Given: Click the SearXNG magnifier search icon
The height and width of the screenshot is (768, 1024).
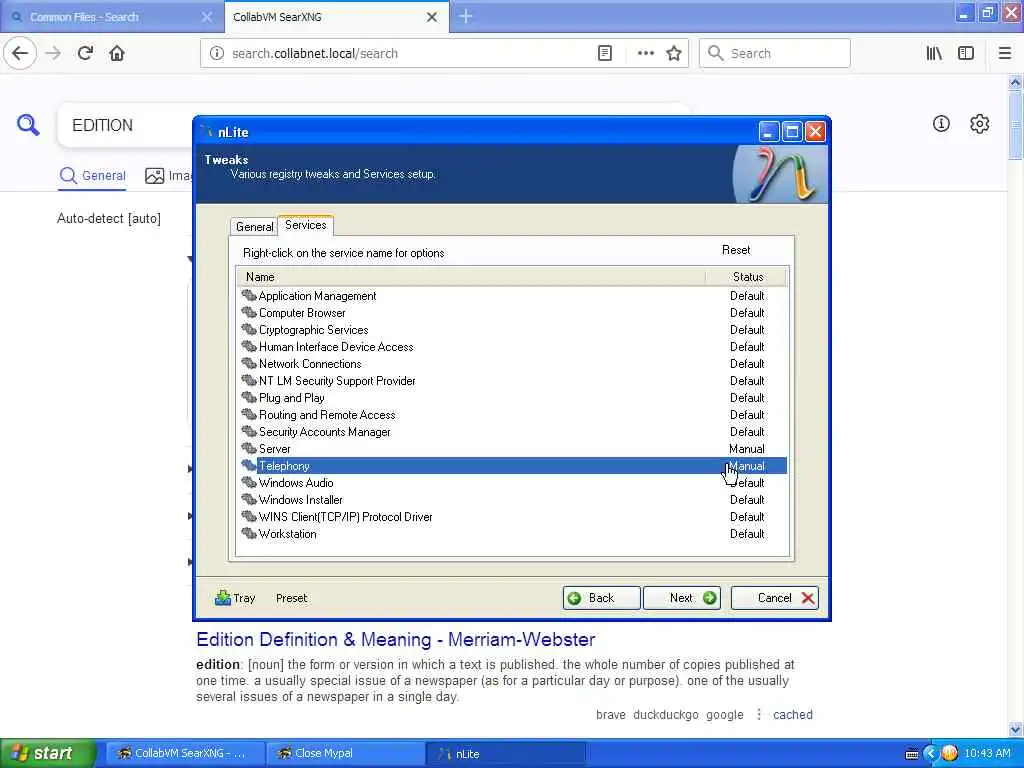Looking at the screenshot, I should coord(28,124).
